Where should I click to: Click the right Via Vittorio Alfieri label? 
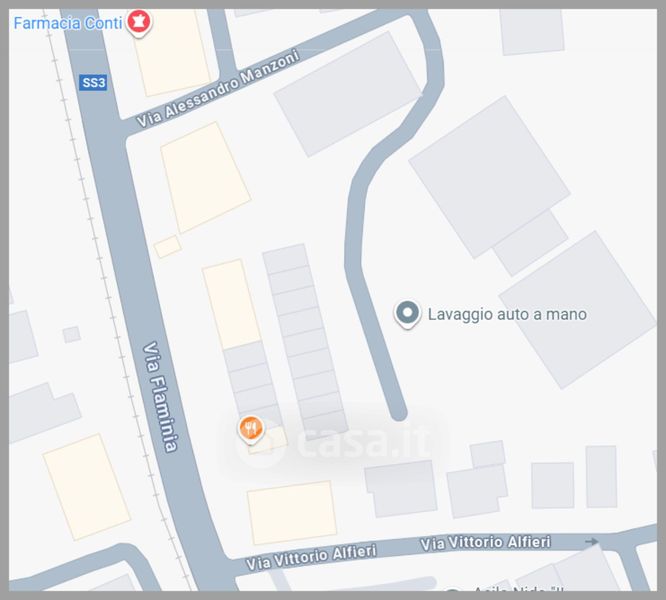coord(485,543)
